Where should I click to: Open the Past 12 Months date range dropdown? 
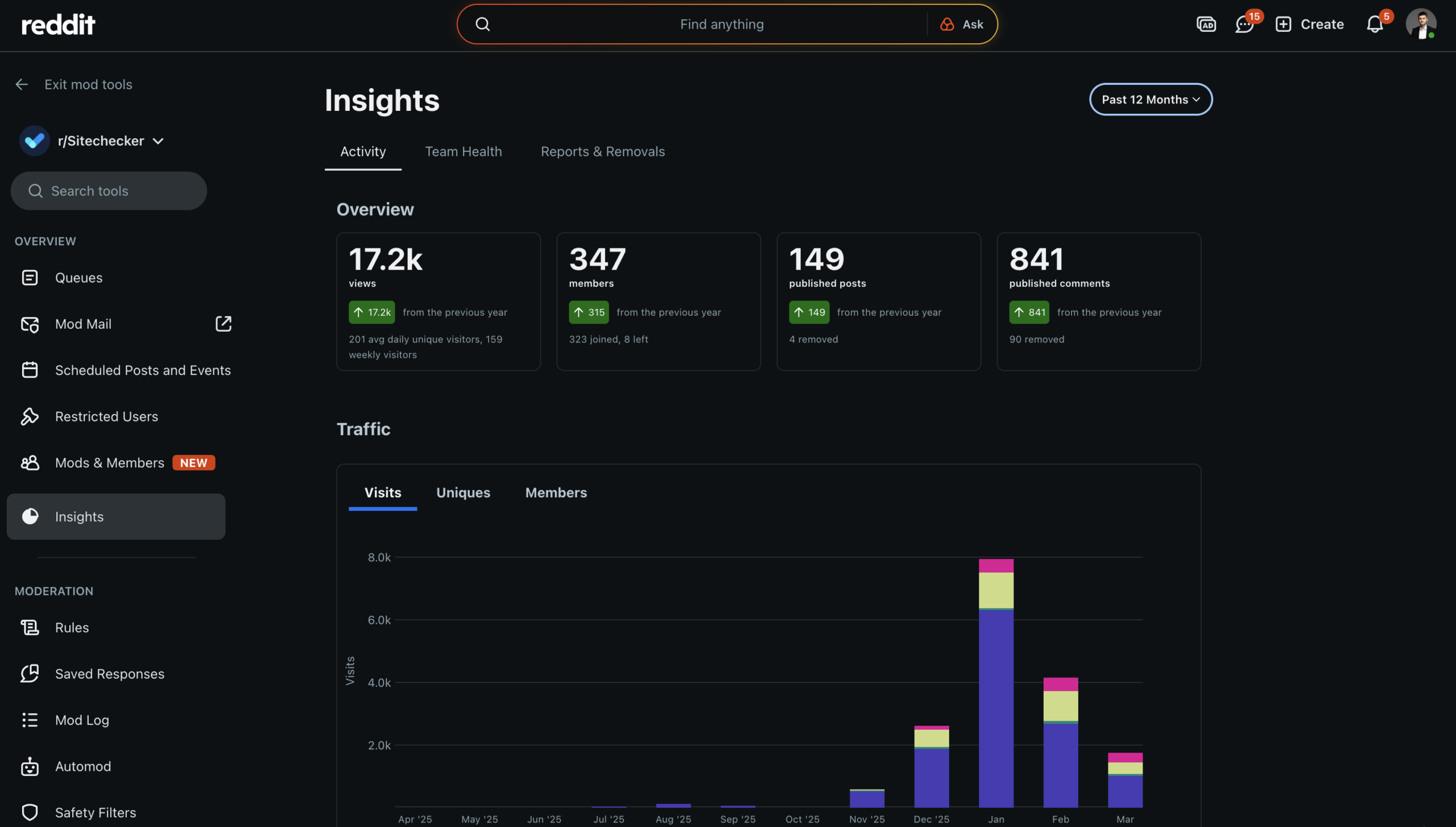click(1150, 99)
